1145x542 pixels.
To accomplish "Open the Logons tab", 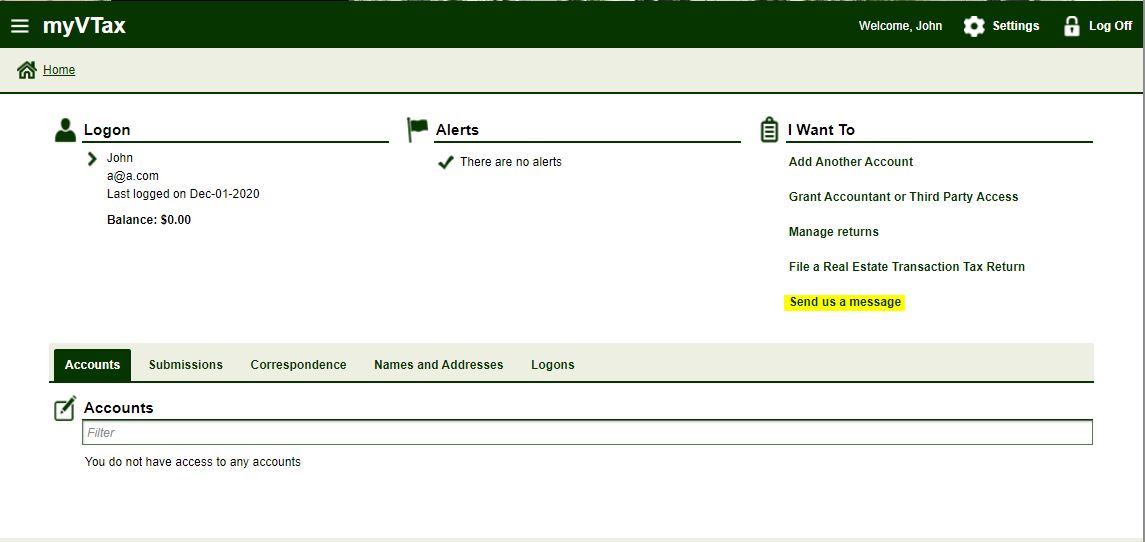I will click(x=553, y=364).
